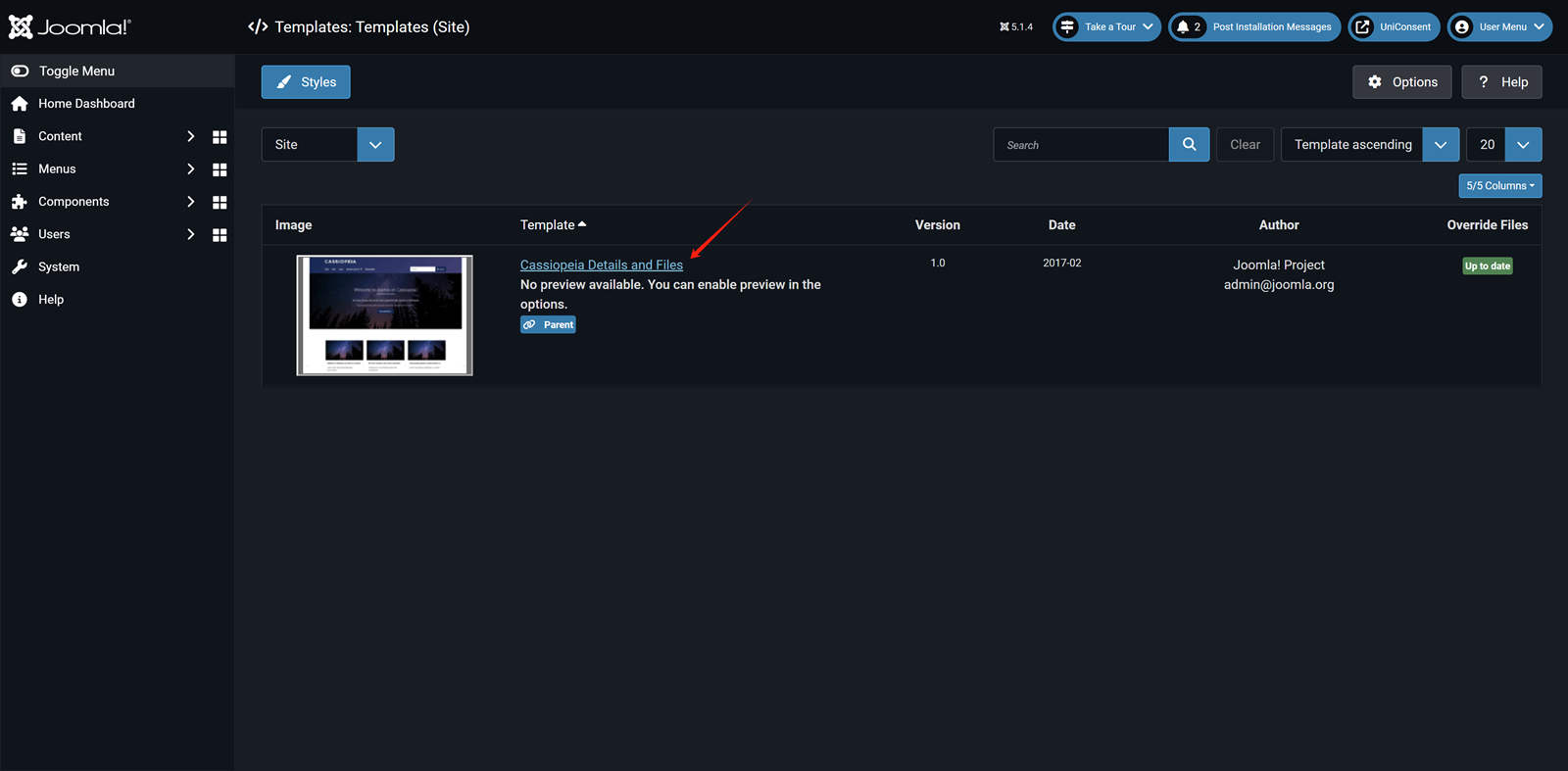
Task: Open the Site client selector dropdown
Action: (328, 144)
